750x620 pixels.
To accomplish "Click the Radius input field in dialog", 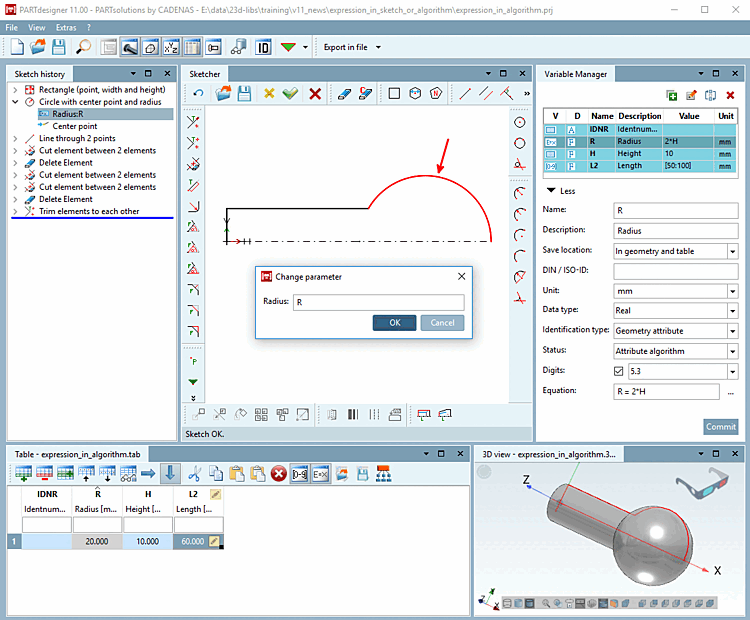I will 378,301.
